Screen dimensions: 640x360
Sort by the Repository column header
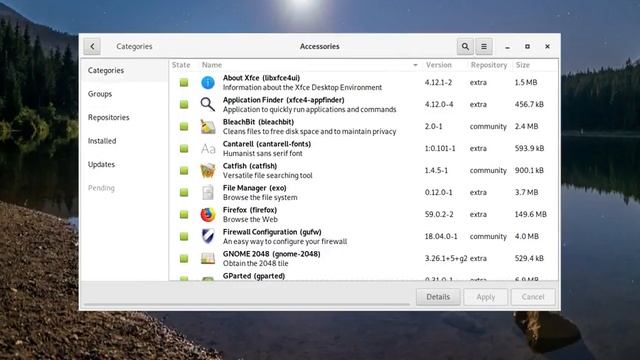489,65
